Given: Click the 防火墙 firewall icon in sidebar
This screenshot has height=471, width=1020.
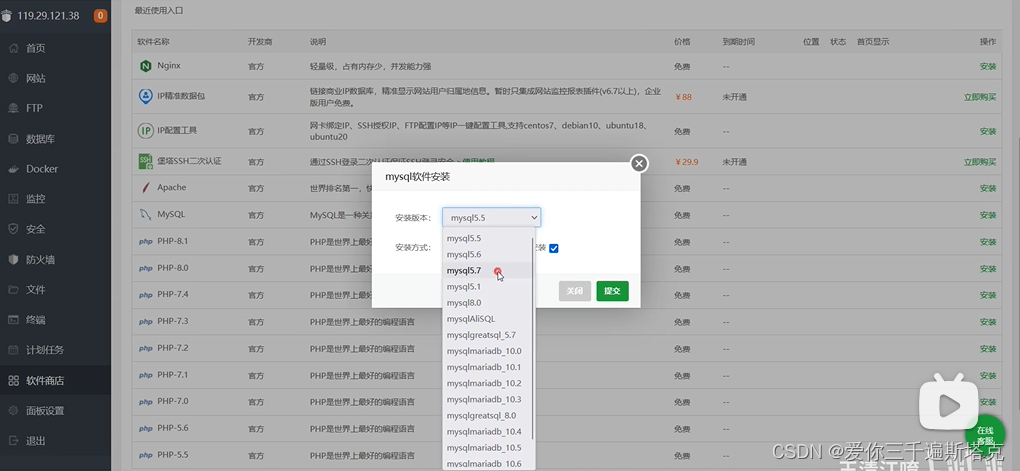Looking at the screenshot, I should pos(13,260).
